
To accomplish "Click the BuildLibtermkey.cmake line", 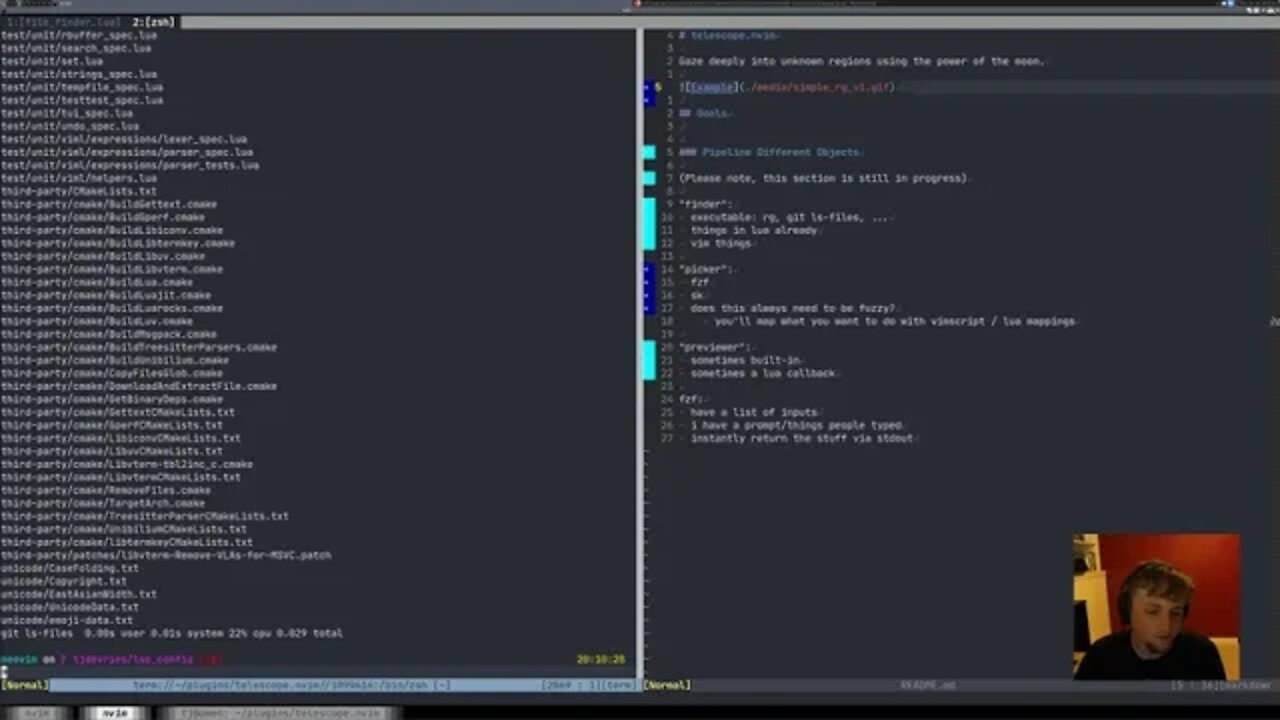I will pos(118,243).
